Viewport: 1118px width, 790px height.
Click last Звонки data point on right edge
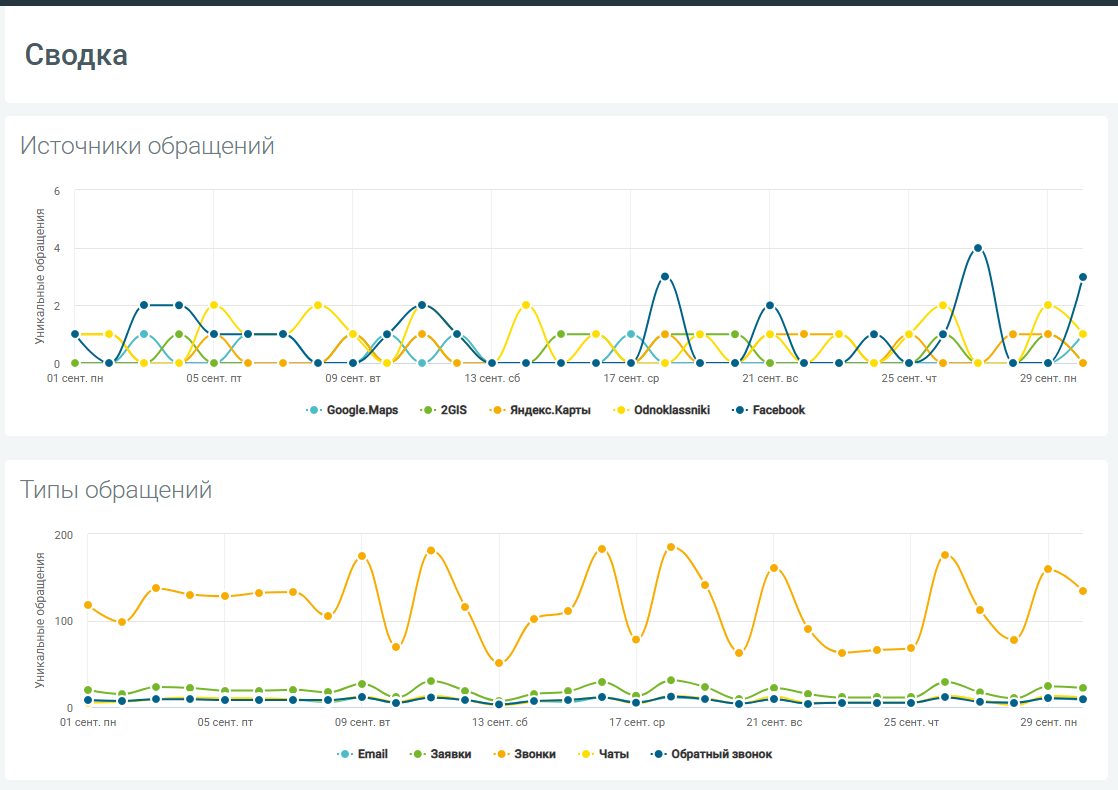click(1083, 591)
